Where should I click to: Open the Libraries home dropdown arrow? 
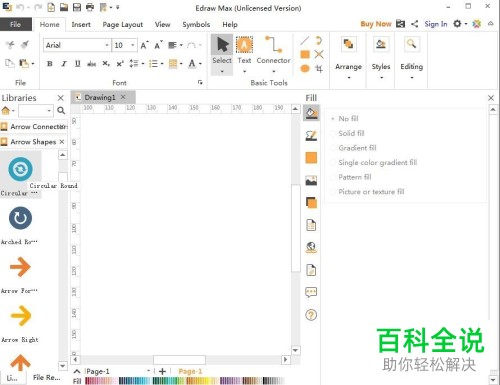(x=13, y=110)
